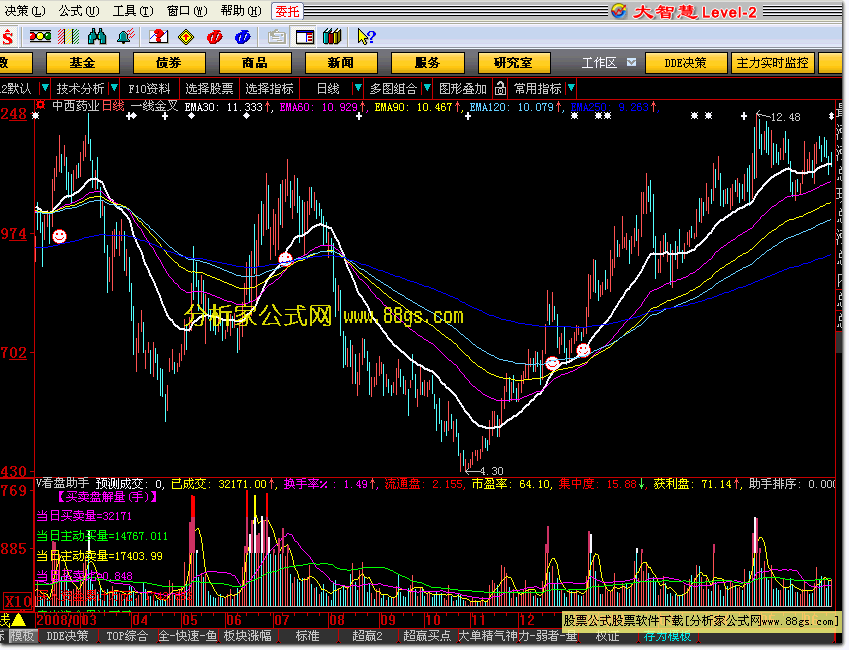The width and height of the screenshot is (849, 650).
Task: Expand the 工作区 dropdown arrow
Action: coord(631,62)
